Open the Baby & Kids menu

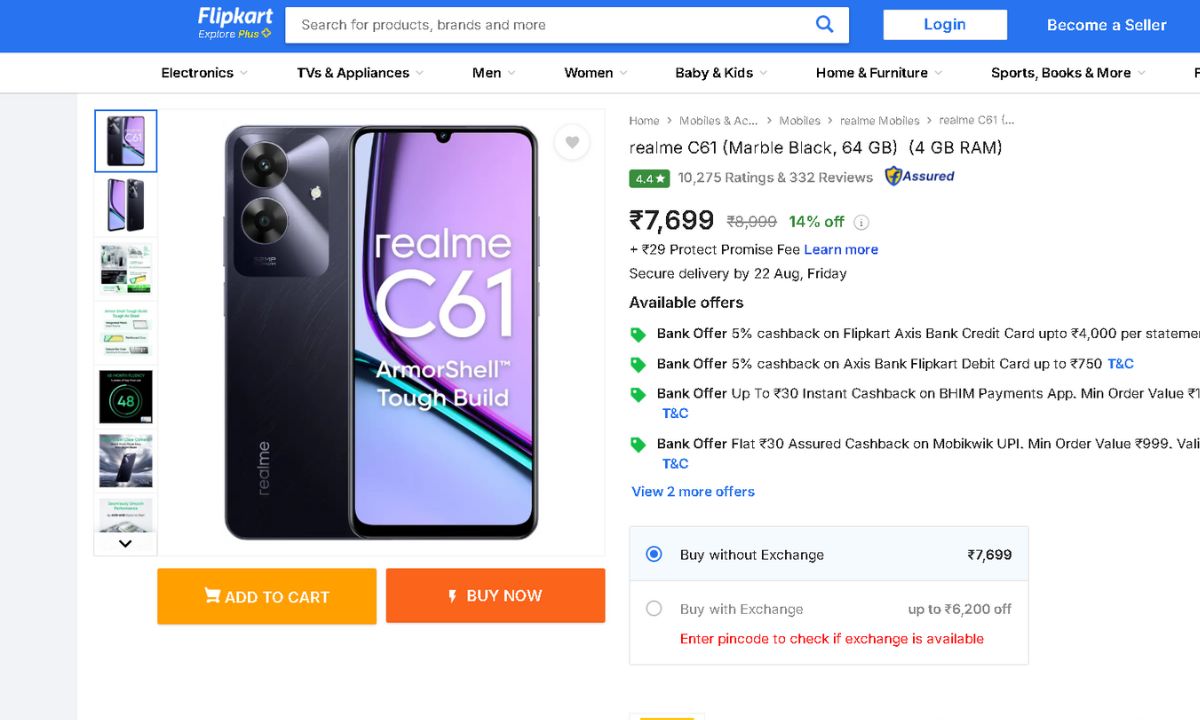[x=720, y=73]
